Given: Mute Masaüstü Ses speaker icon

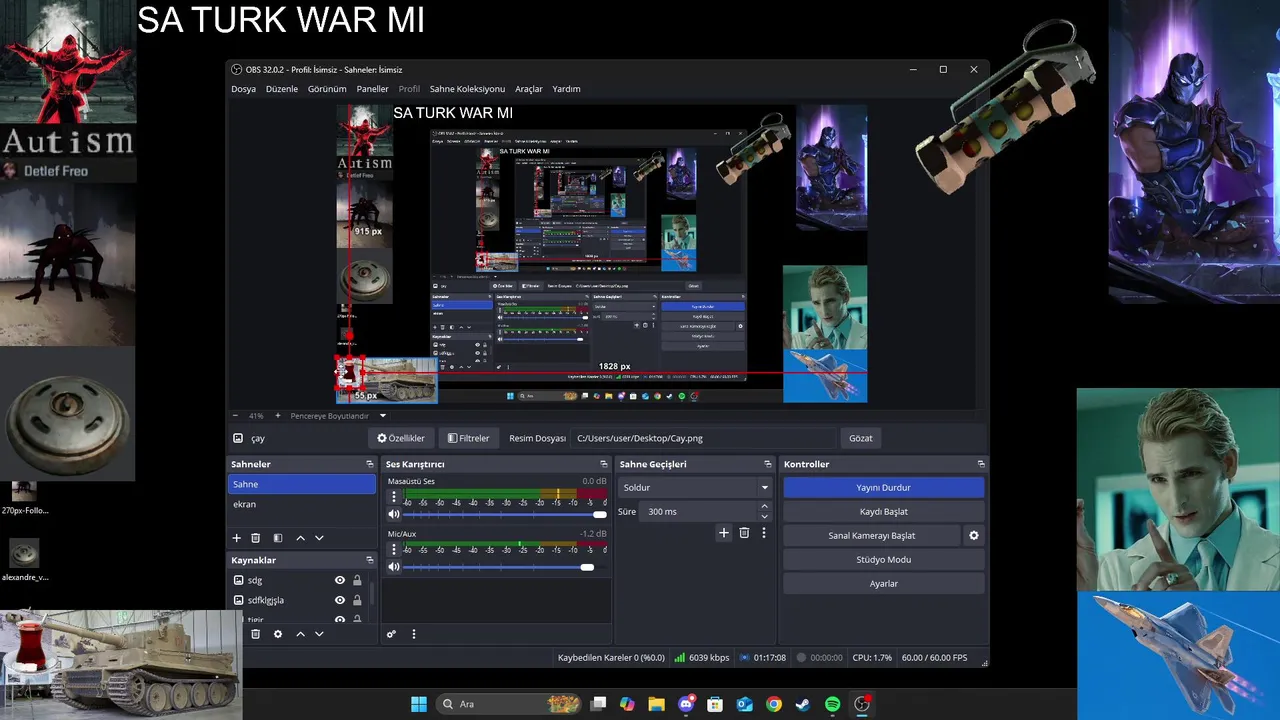Looking at the screenshot, I should (x=394, y=514).
